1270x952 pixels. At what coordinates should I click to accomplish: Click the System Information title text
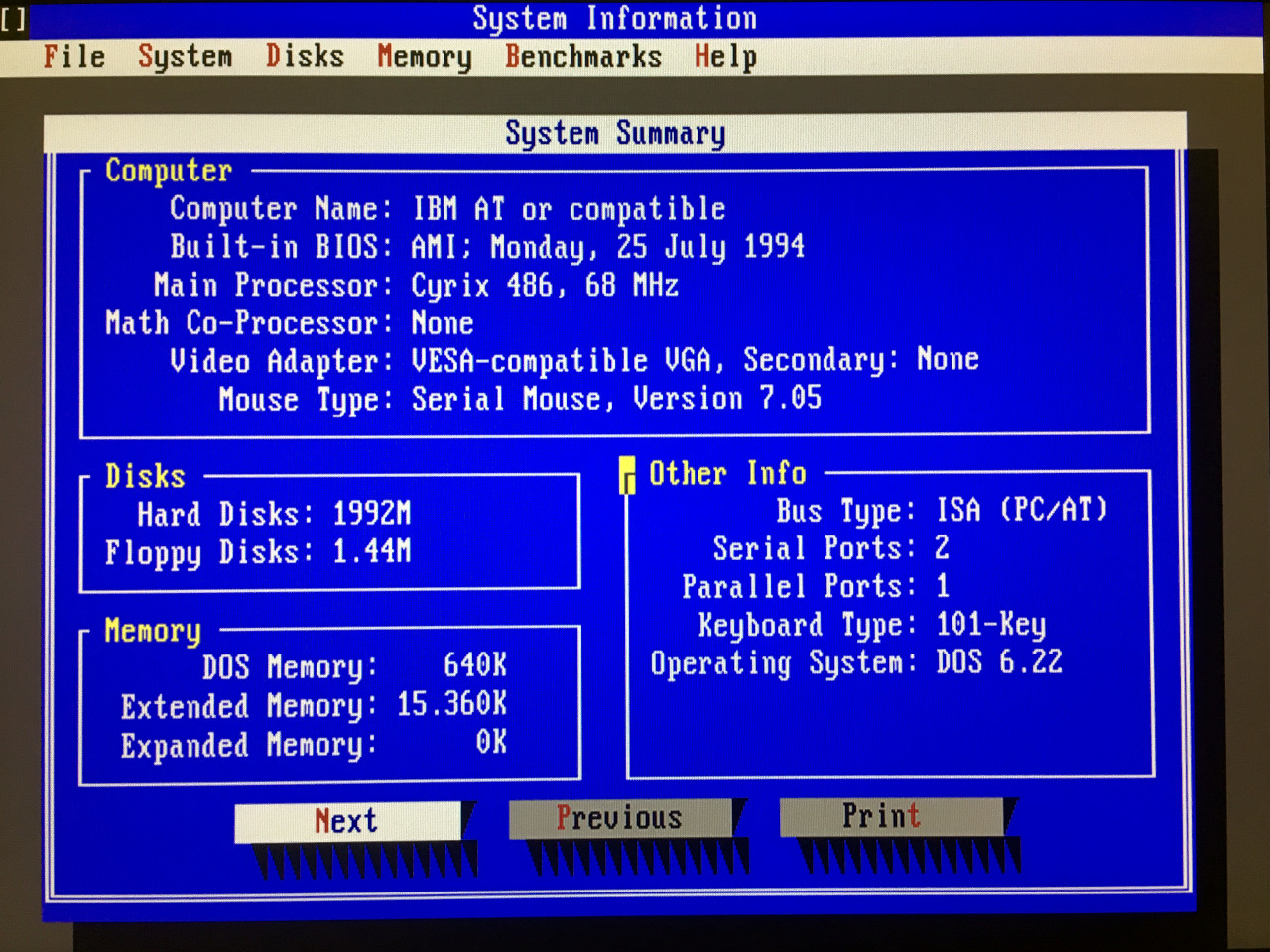tap(614, 18)
